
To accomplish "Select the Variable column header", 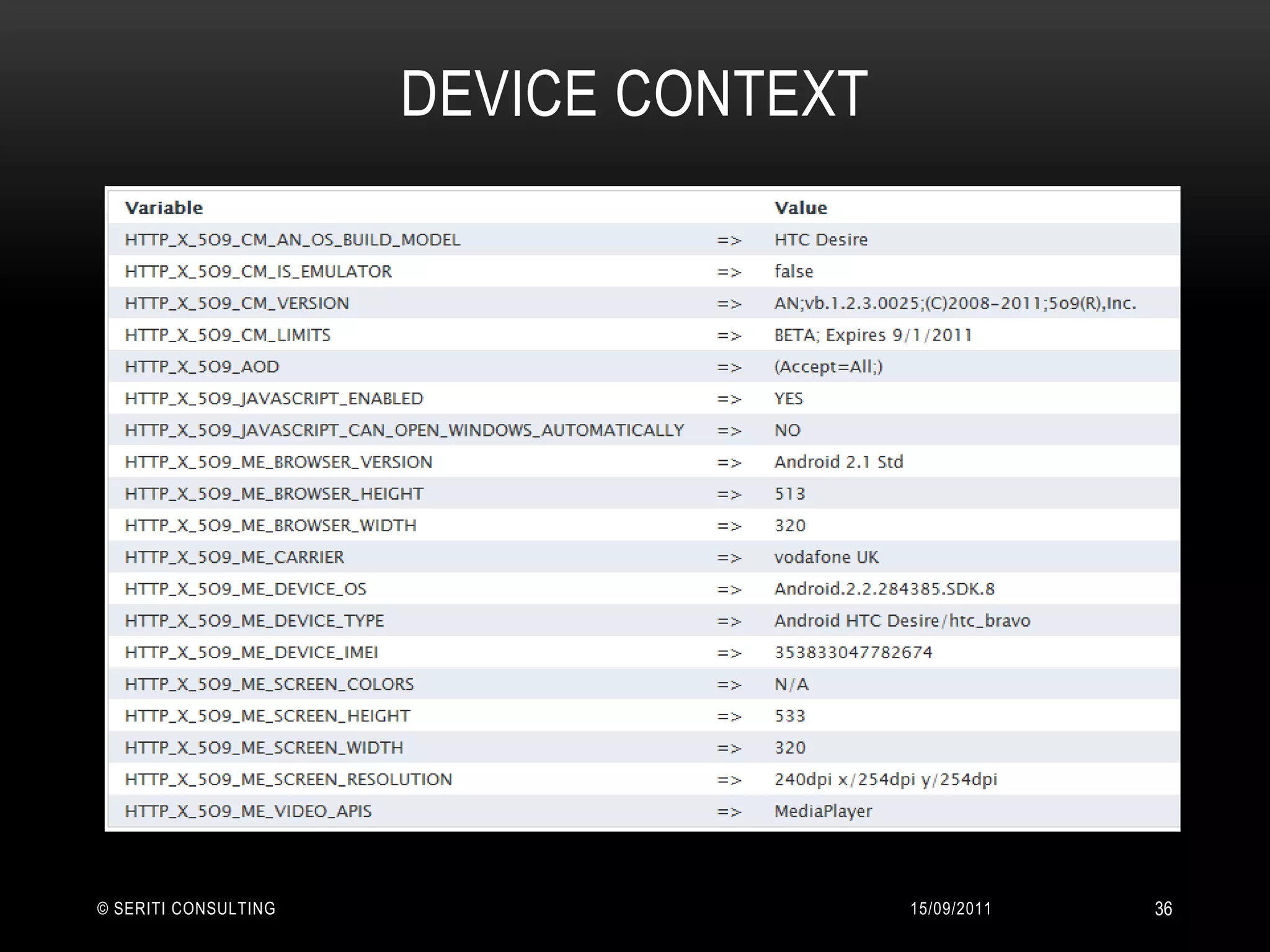I will coord(164,208).
